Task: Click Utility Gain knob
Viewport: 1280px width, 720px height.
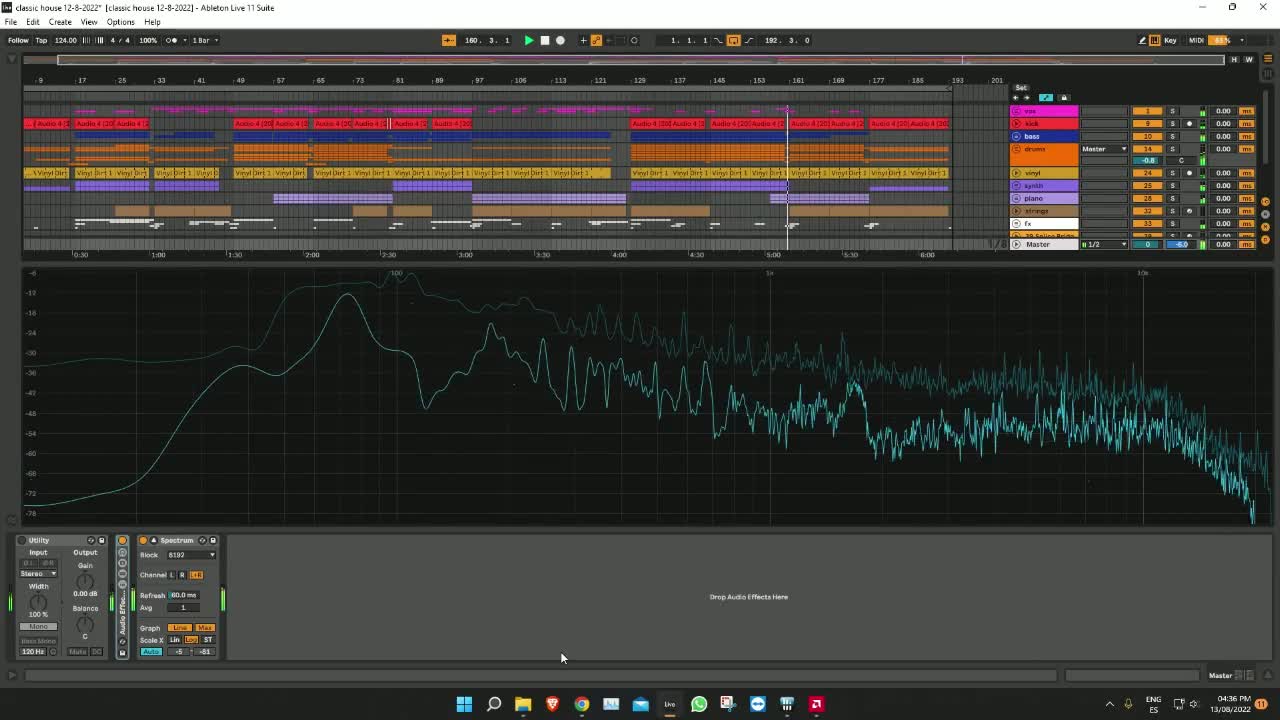Action: click(x=85, y=581)
